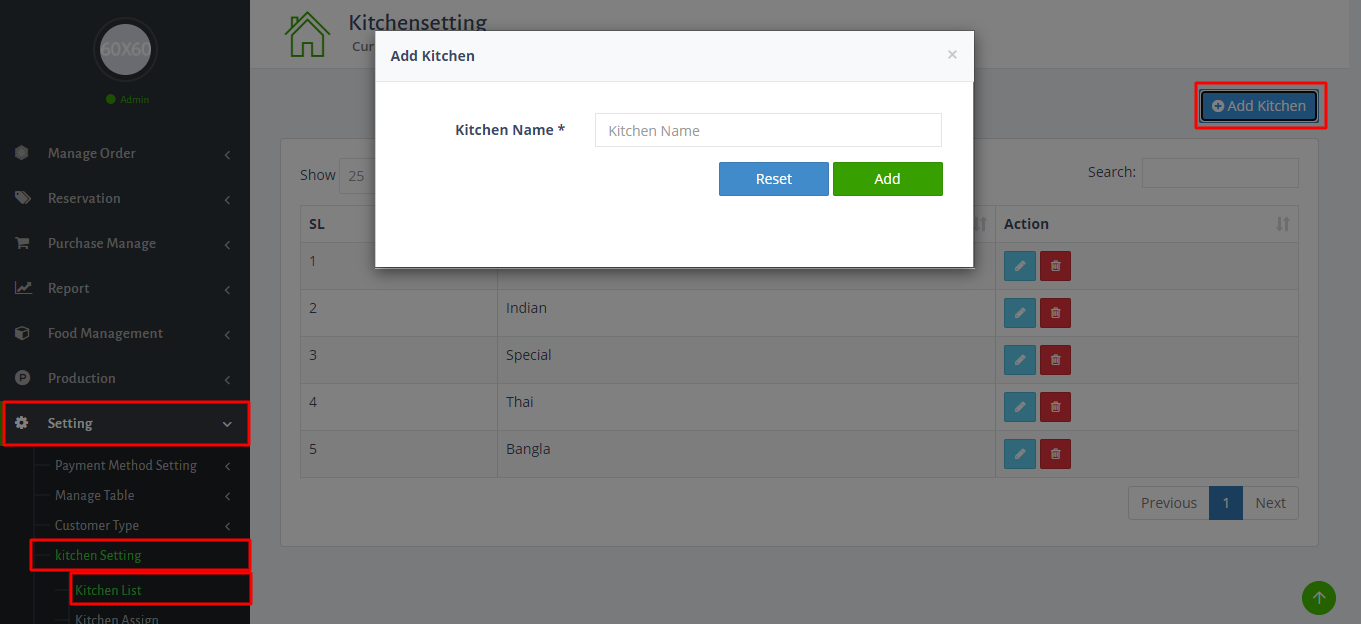Click the delete trash icon for Indian kitchen
The image size is (1361, 624).
1055,313
